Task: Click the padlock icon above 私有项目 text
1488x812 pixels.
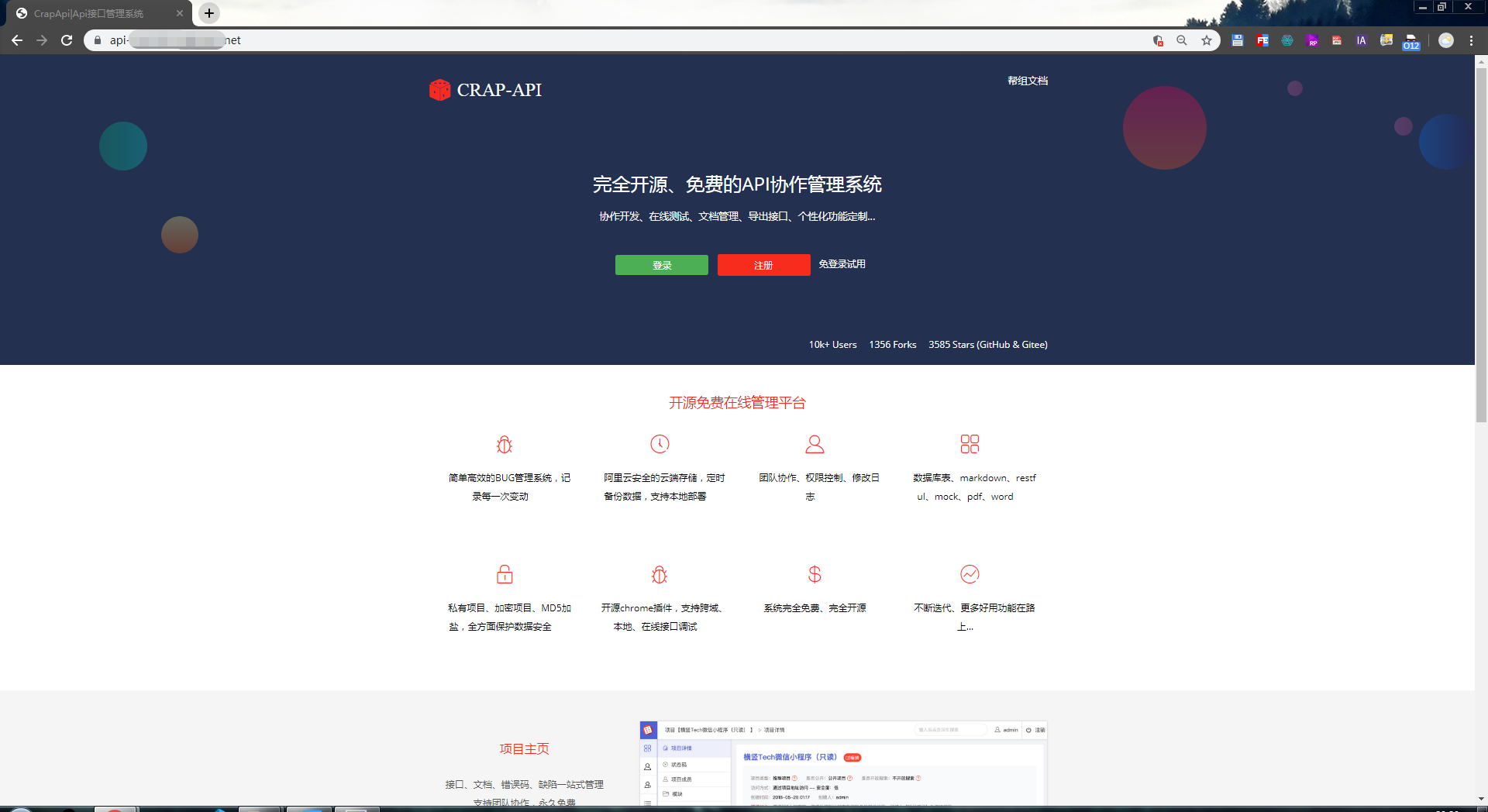Action: [x=505, y=574]
